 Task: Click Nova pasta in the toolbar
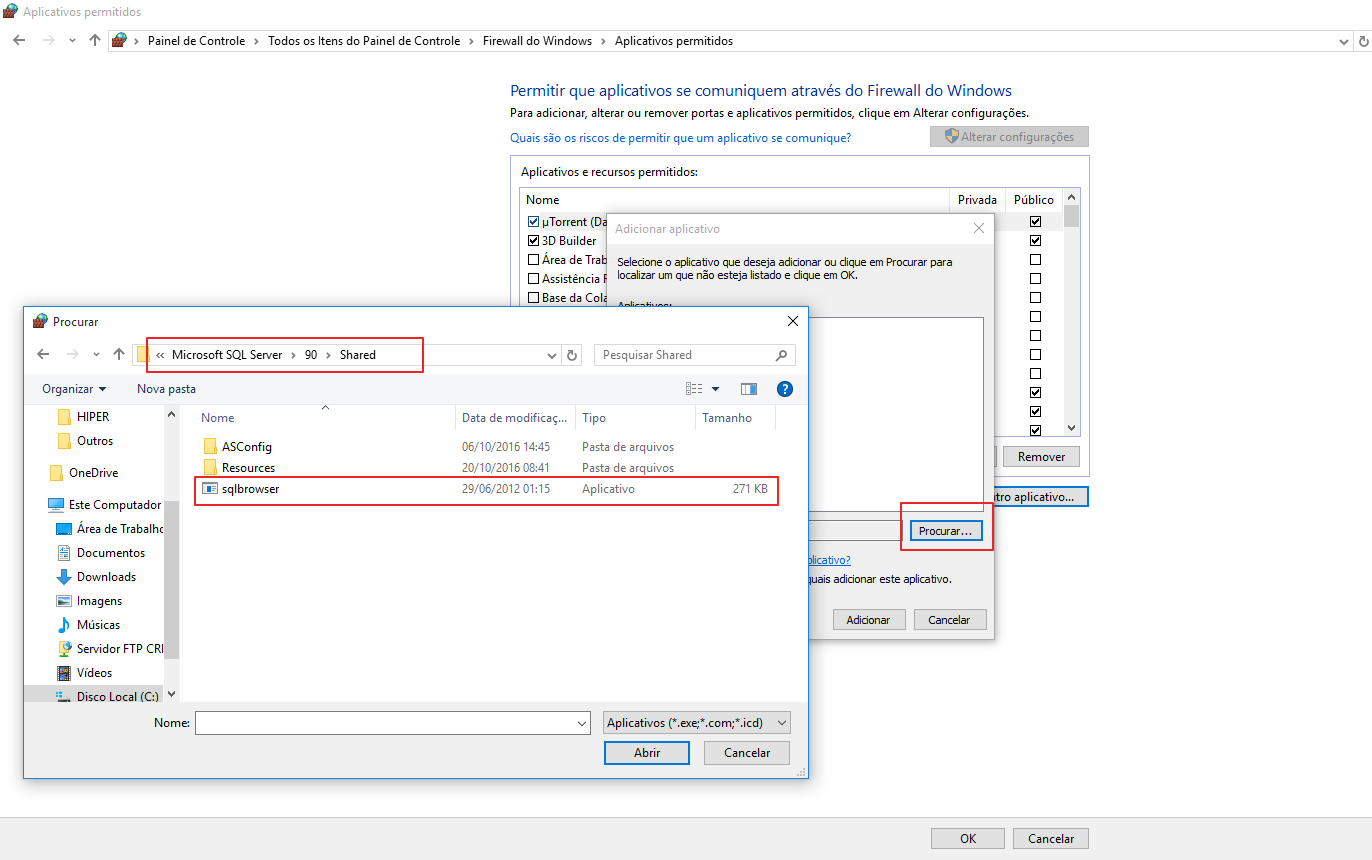[166, 389]
